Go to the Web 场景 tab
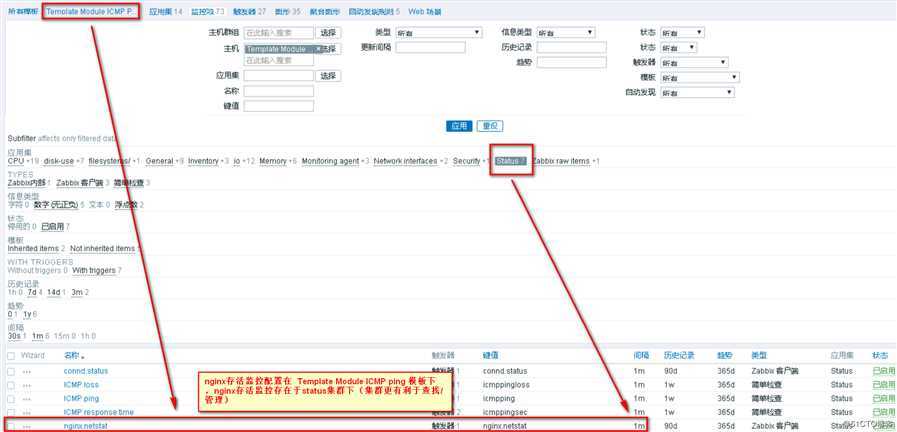Viewport: 897px width, 432px height. pyautogui.click(x=424, y=11)
